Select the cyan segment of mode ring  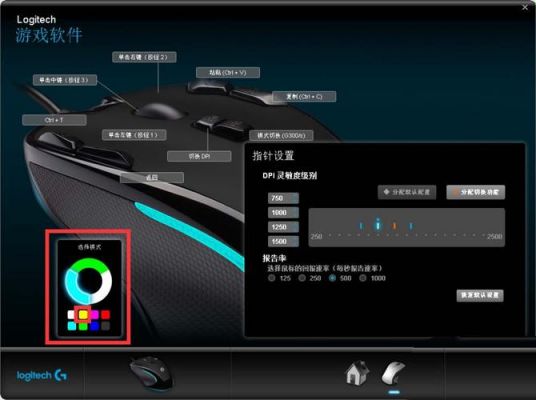pyautogui.click(x=73, y=287)
